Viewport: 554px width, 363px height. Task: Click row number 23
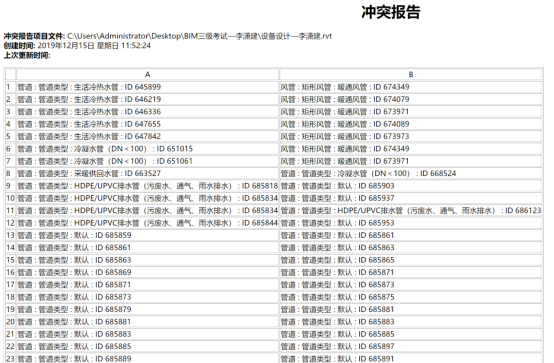(10, 358)
